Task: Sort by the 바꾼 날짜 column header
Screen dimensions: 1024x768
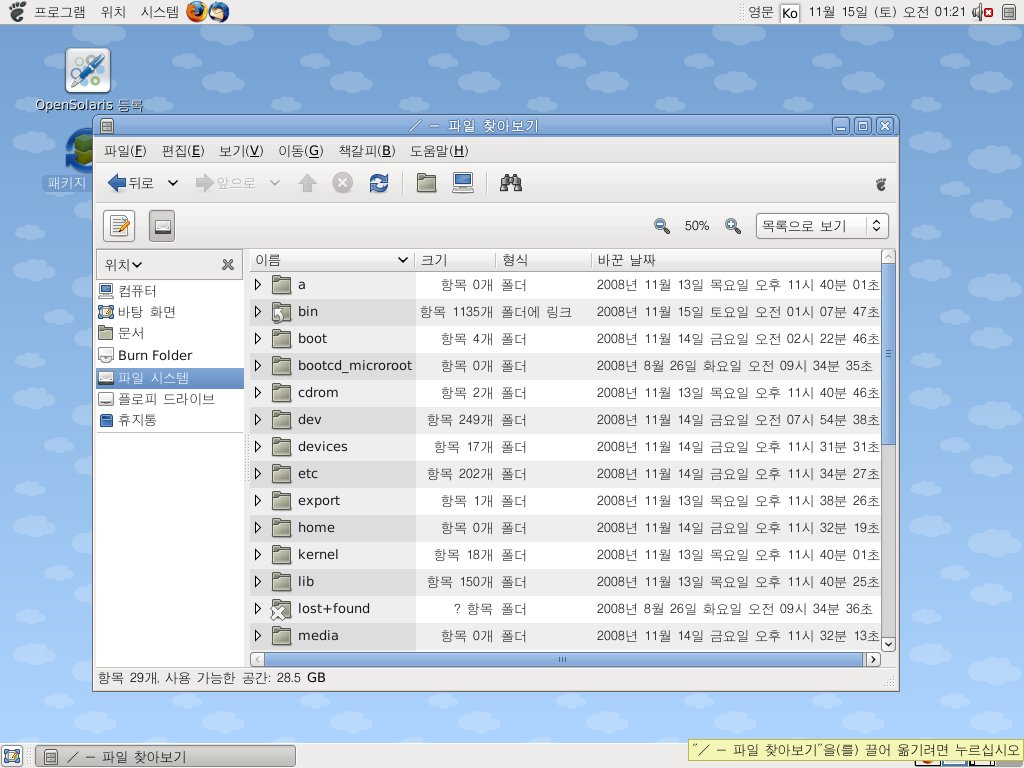Action: (x=735, y=260)
